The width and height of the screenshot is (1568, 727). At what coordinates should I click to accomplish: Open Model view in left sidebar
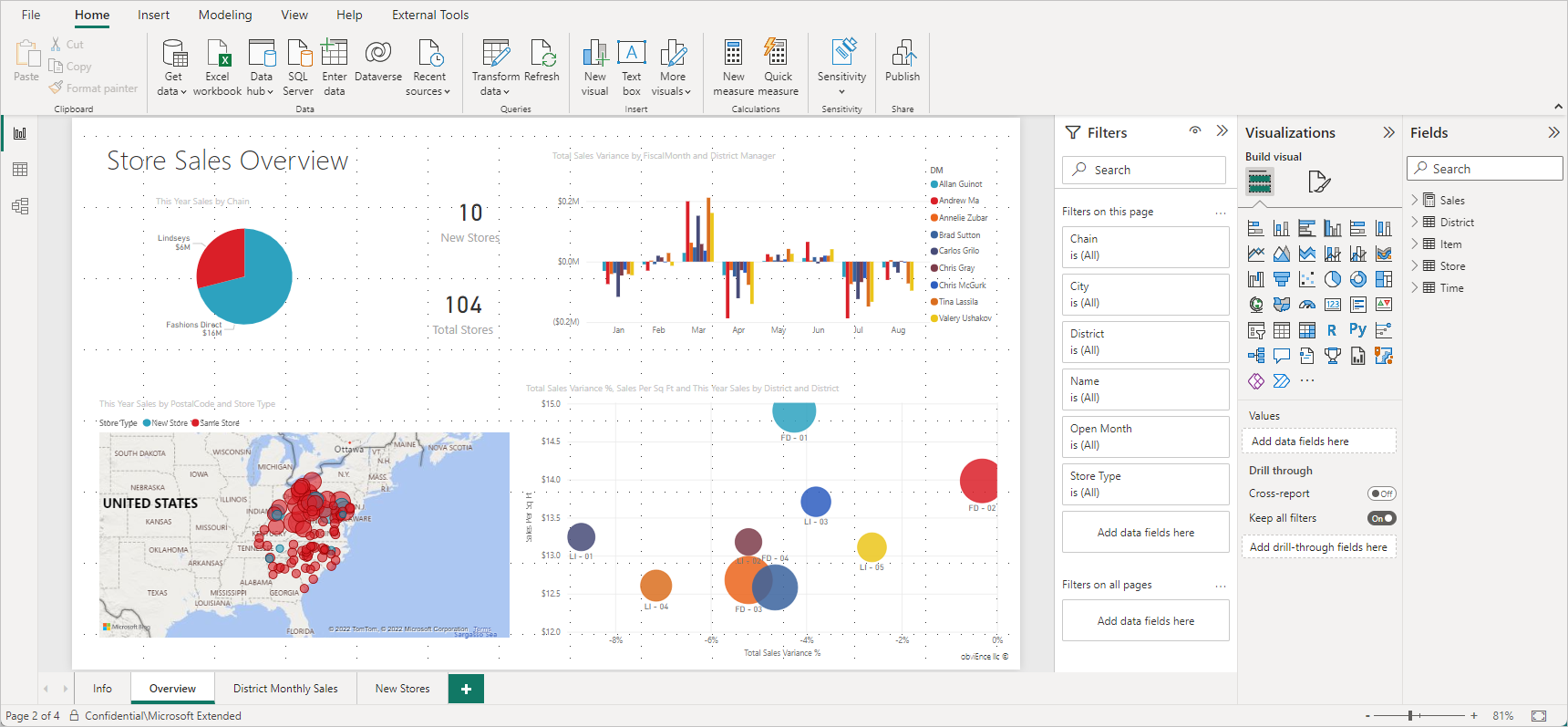(x=20, y=206)
